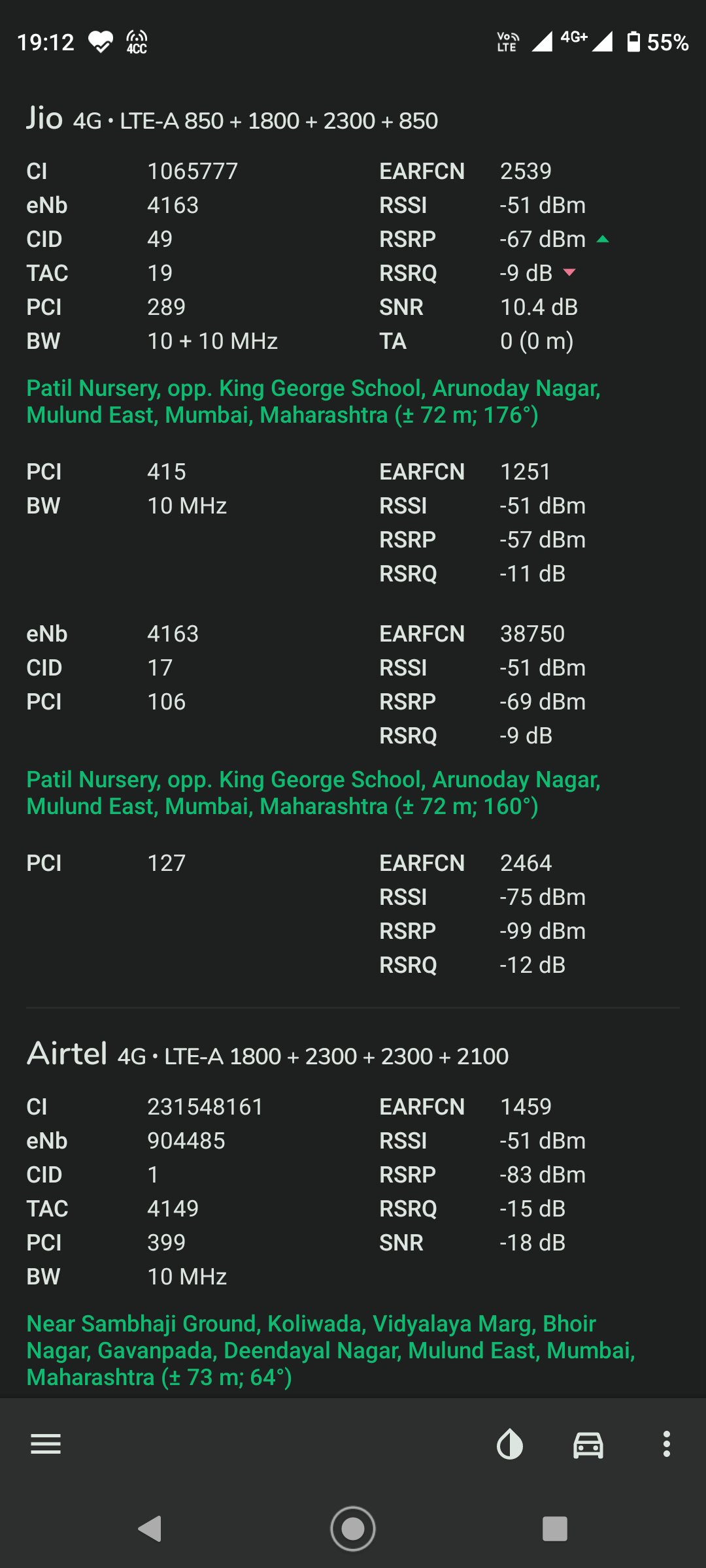The height and width of the screenshot is (1568, 706).
Task: Select the Airtel 4G LTE-A header
Action: 267,1054
